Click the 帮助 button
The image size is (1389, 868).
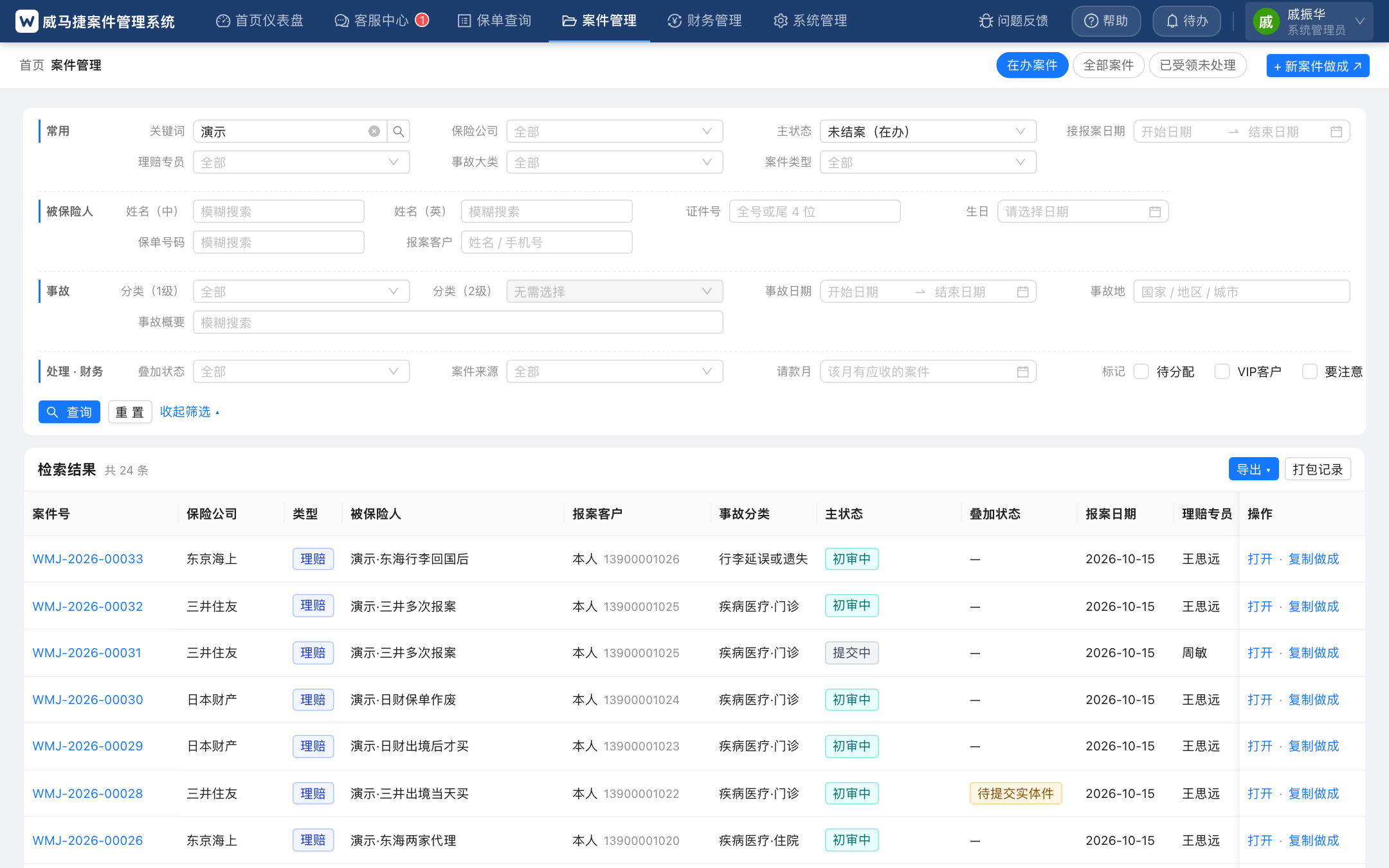[x=1106, y=21]
